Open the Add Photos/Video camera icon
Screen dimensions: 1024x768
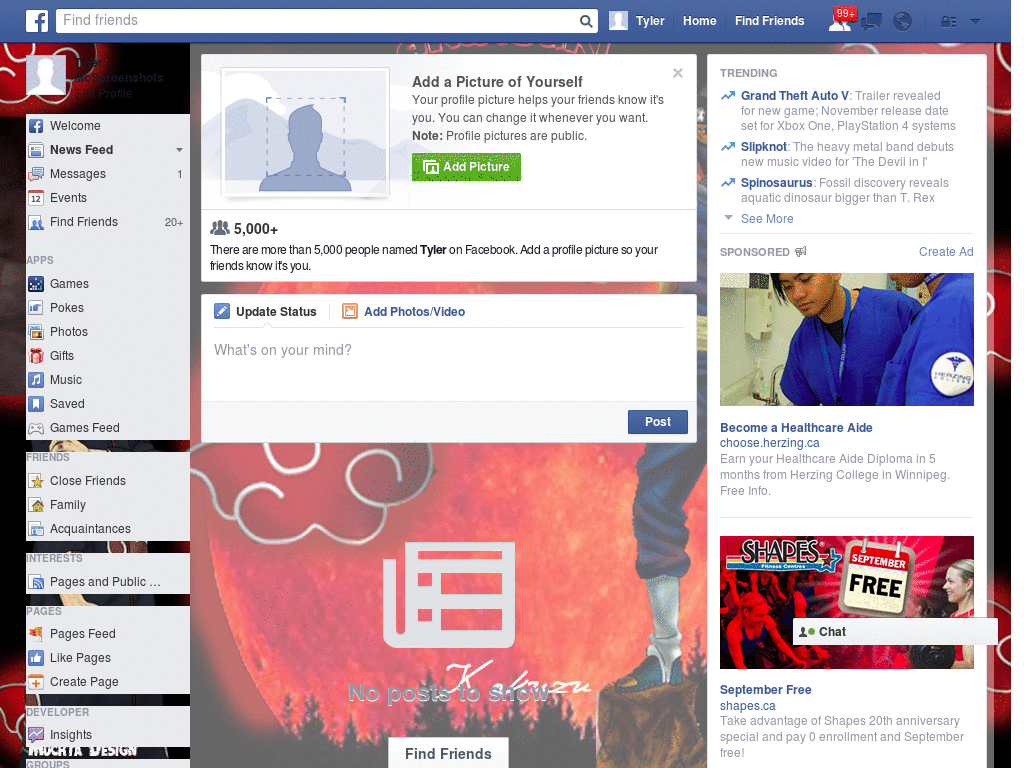tap(350, 311)
